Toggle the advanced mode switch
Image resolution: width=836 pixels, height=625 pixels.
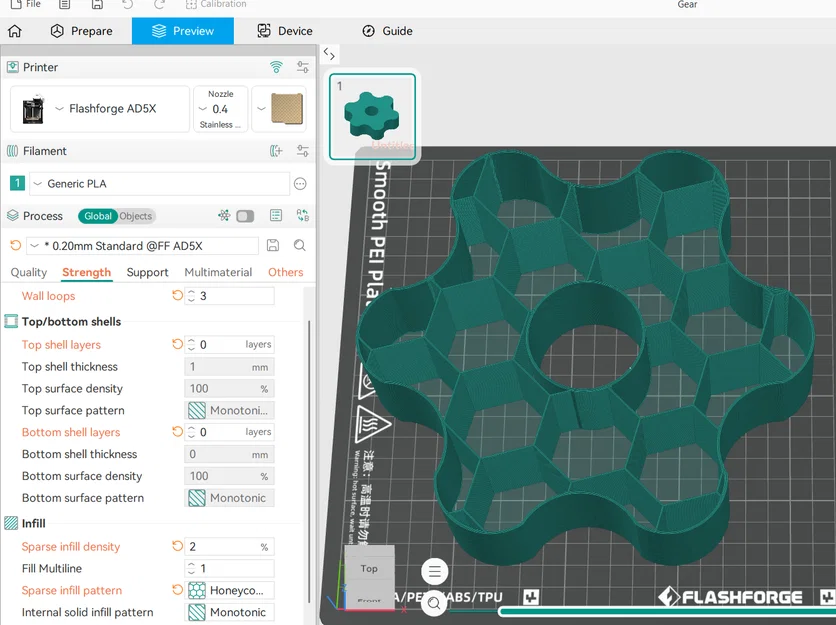(245, 216)
